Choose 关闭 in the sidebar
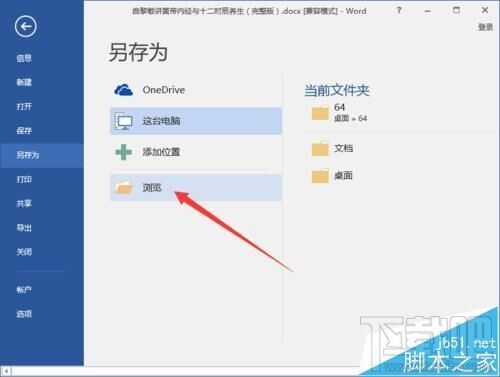This screenshot has height=377, width=500. [x=24, y=252]
